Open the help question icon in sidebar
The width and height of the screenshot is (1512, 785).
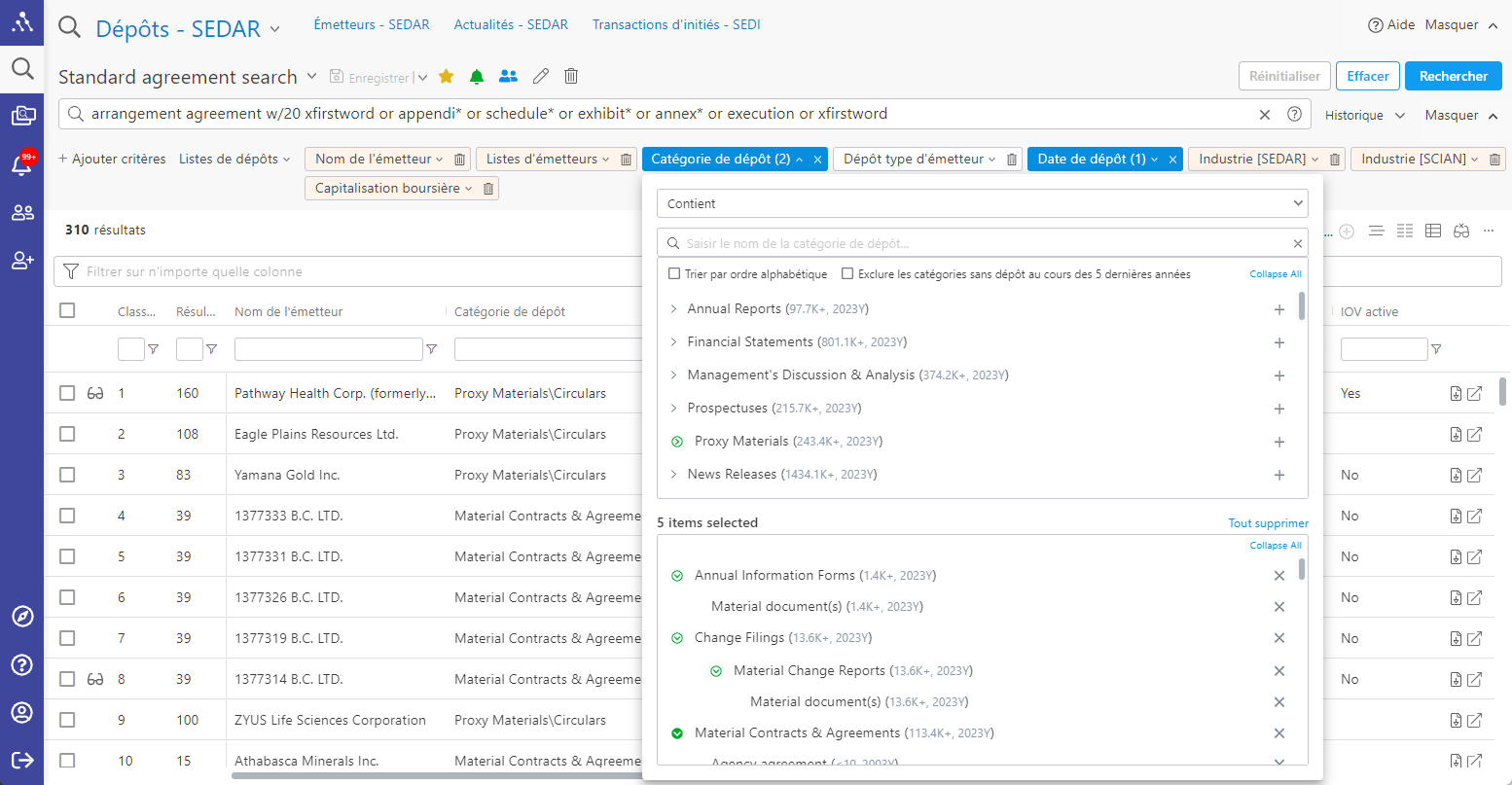tap(21, 664)
